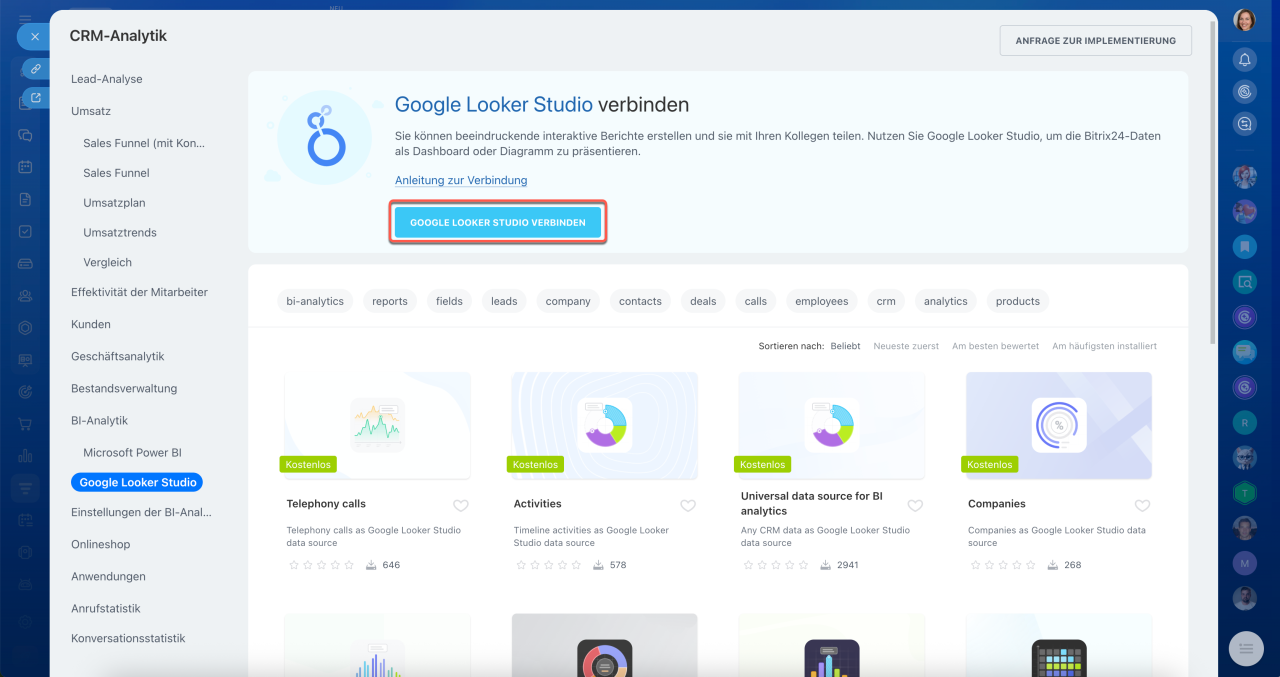Add Companies app to favorites
This screenshot has width=1280, height=677.
click(1142, 506)
